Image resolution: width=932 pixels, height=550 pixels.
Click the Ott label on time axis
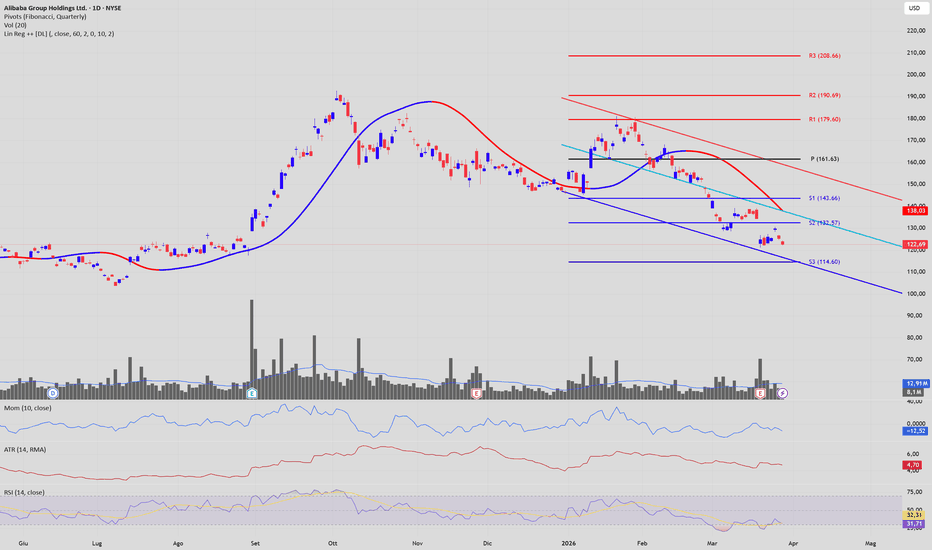333,543
